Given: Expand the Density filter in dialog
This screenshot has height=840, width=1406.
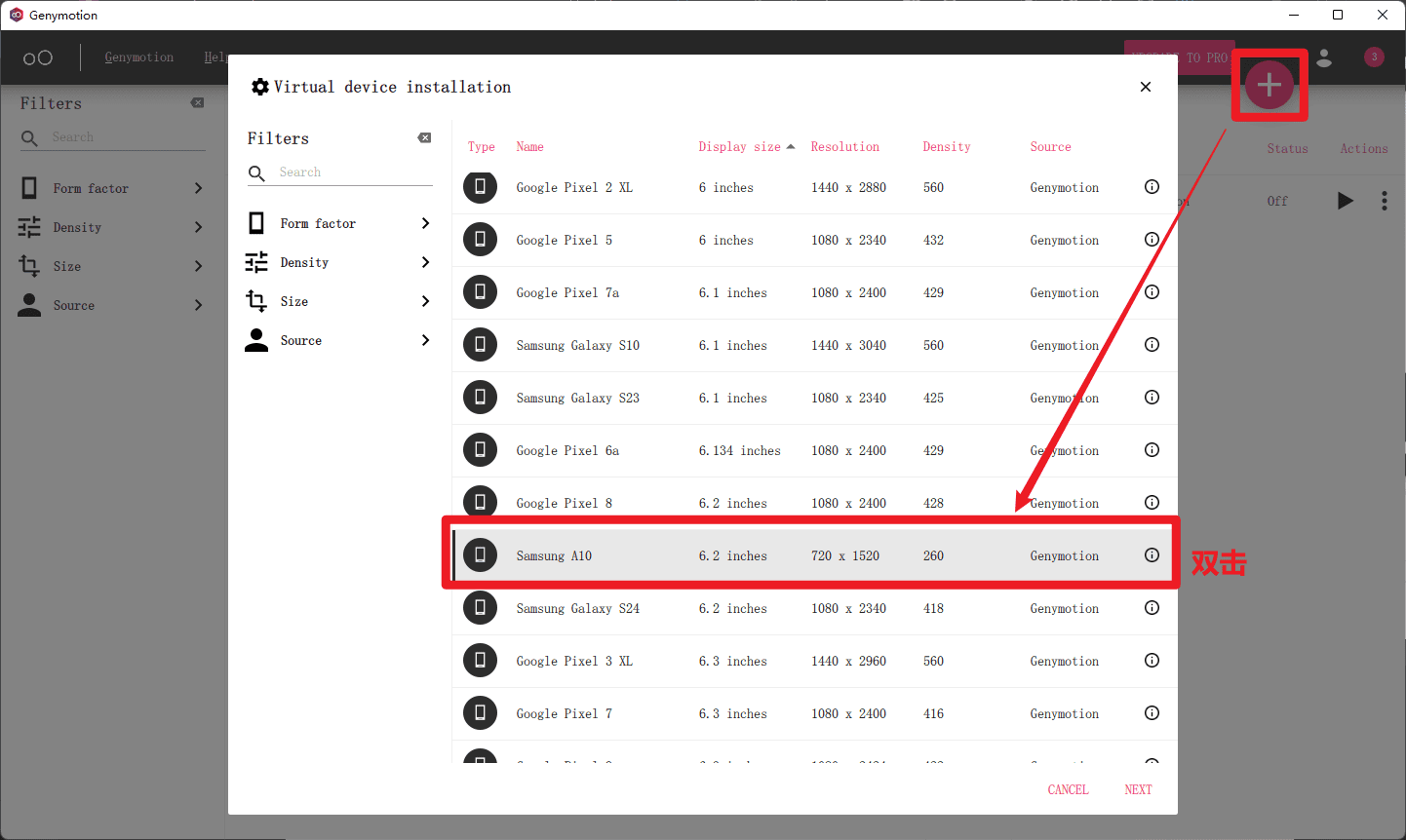Looking at the screenshot, I should click(425, 262).
